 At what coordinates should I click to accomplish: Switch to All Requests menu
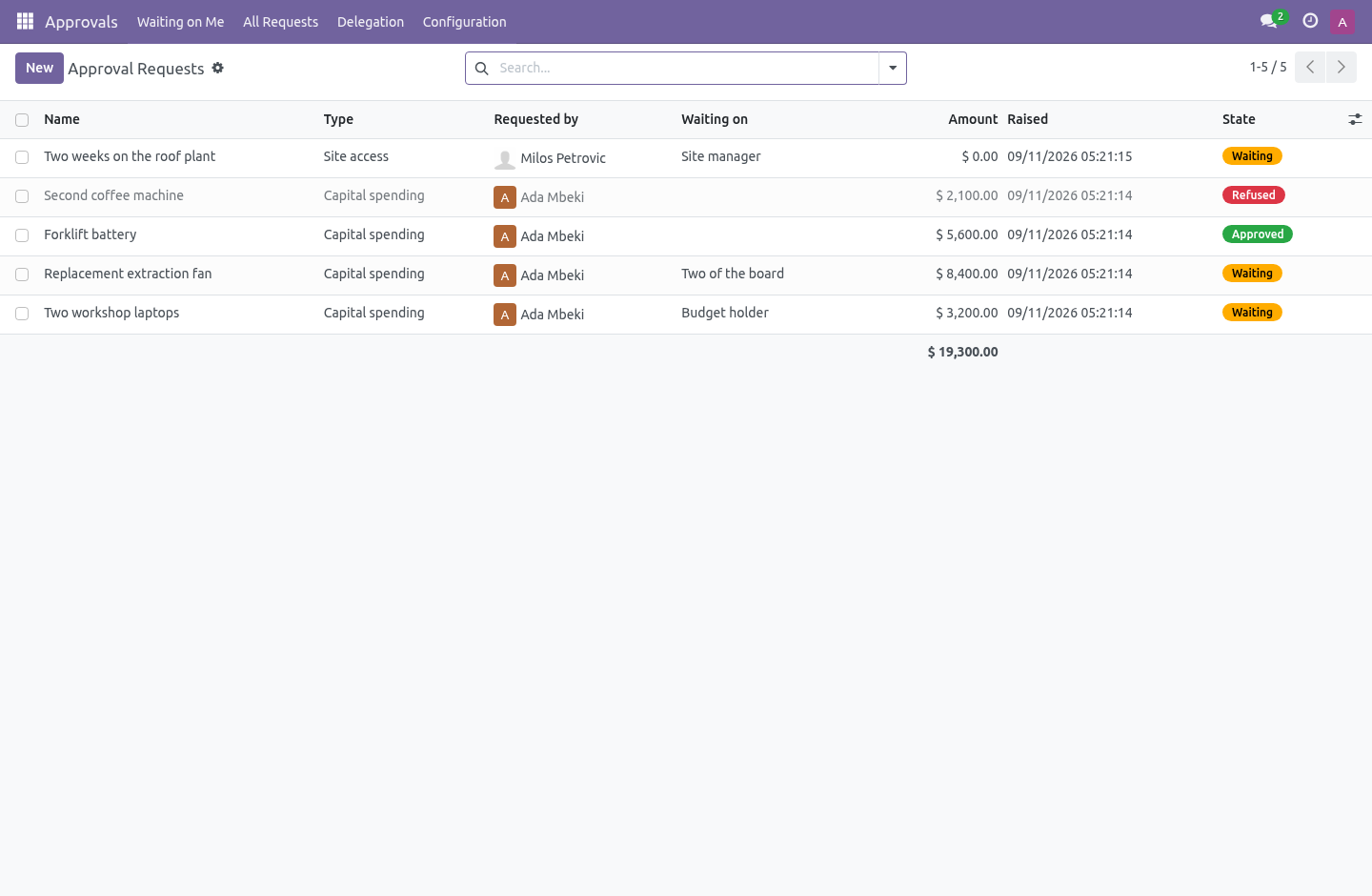281,22
